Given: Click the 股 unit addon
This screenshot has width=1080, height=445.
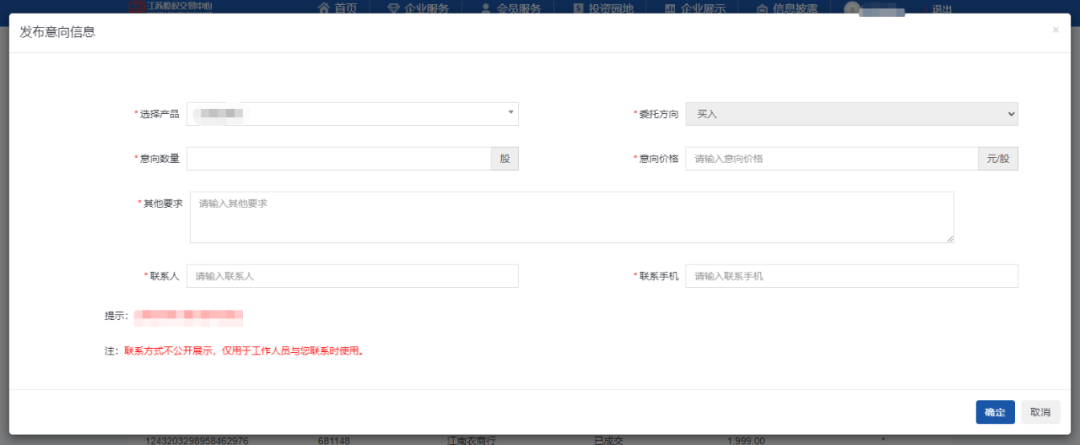Looking at the screenshot, I should [504, 159].
